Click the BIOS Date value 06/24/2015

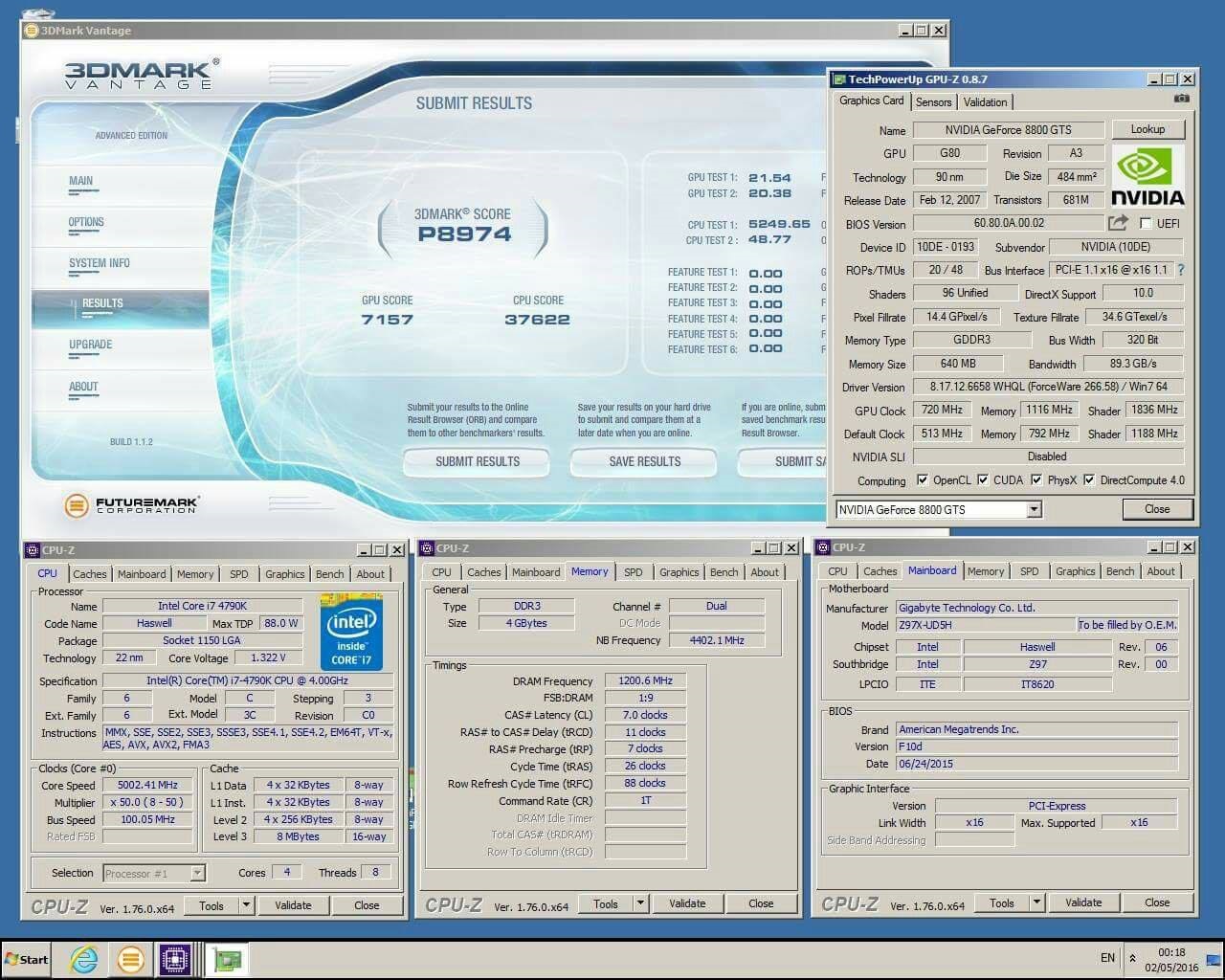(1036, 764)
